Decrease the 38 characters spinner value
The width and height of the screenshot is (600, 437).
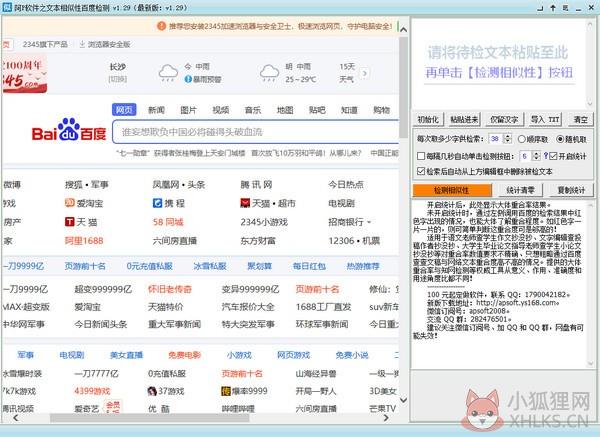tap(508, 141)
